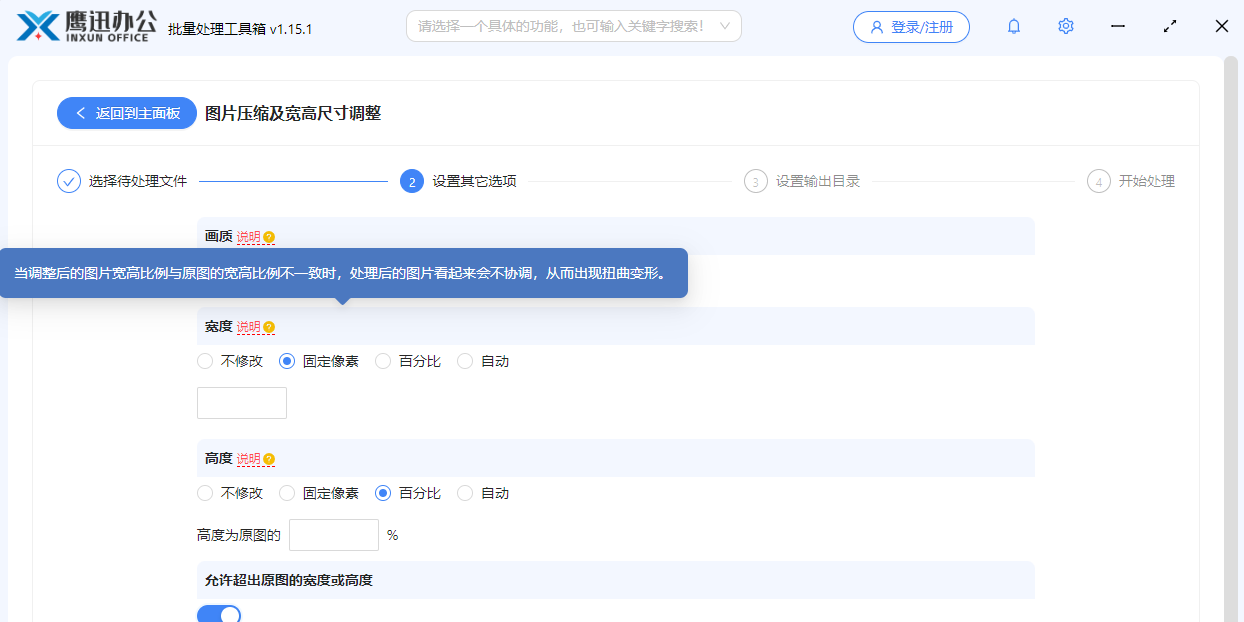Click the help icon beside 高度 说明
This screenshot has height=622, width=1244.
coord(269,459)
